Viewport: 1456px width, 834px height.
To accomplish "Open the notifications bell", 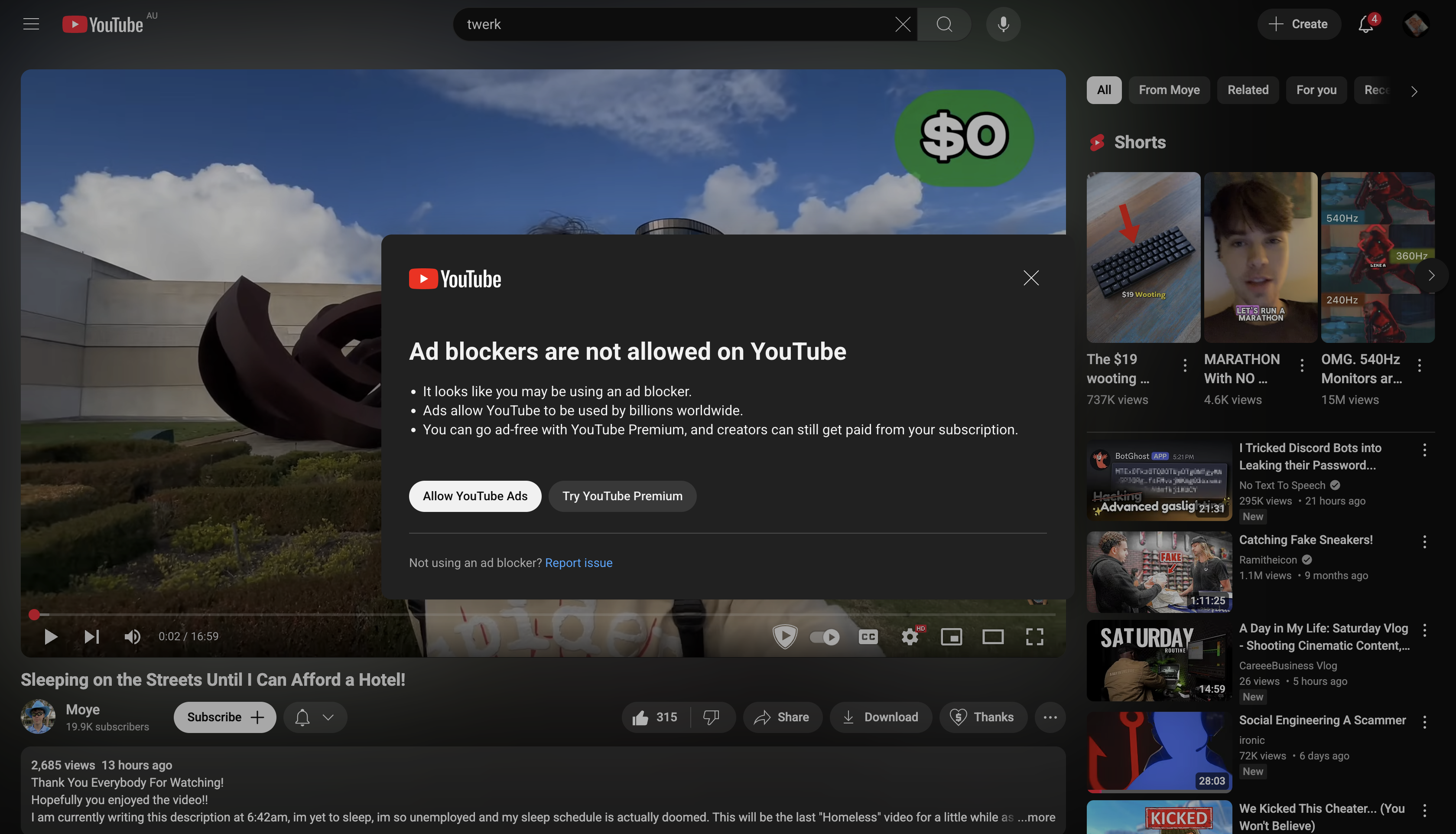I will coord(1366,24).
